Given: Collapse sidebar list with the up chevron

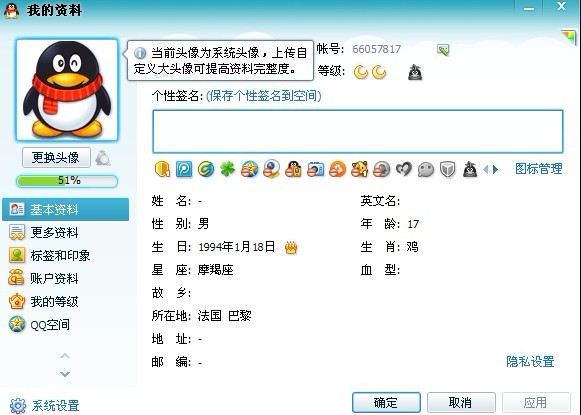Looking at the screenshot, I should [65, 356].
